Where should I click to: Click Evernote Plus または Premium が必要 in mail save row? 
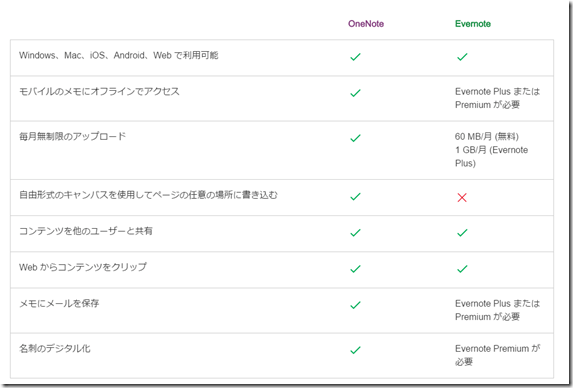point(497,310)
